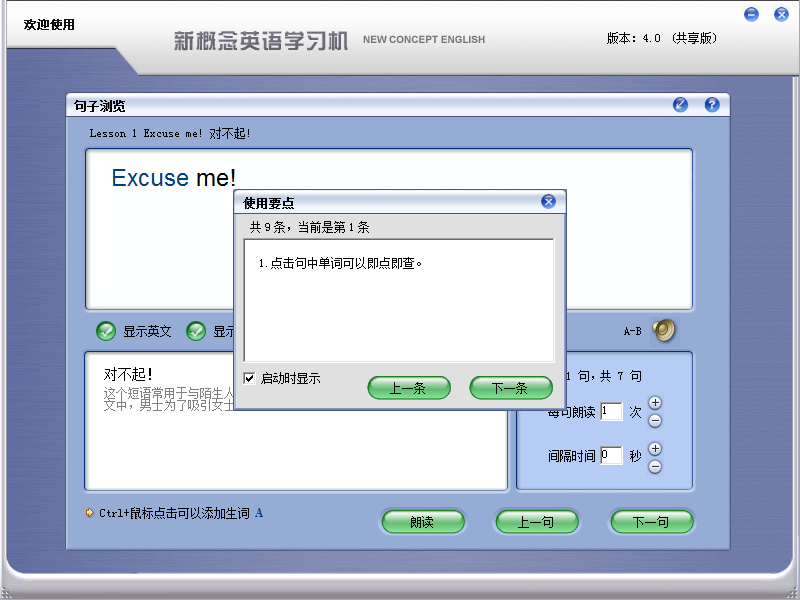The height and width of the screenshot is (600, 800).
Task: Click the 新概念英语学习机 title logo
Action: click(261, 41)
